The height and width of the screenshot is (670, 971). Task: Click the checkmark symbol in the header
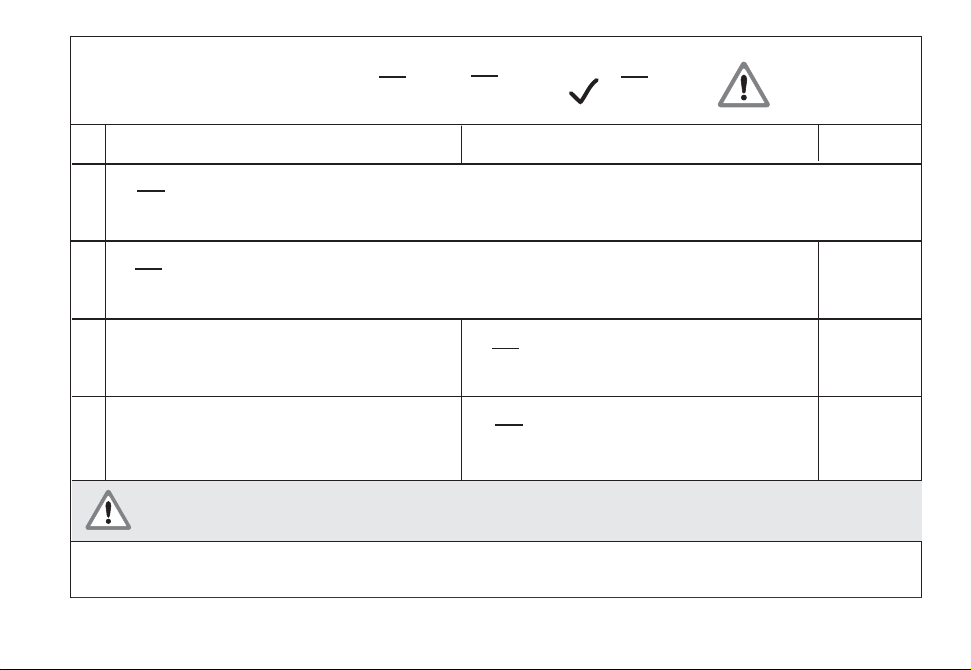583,91
